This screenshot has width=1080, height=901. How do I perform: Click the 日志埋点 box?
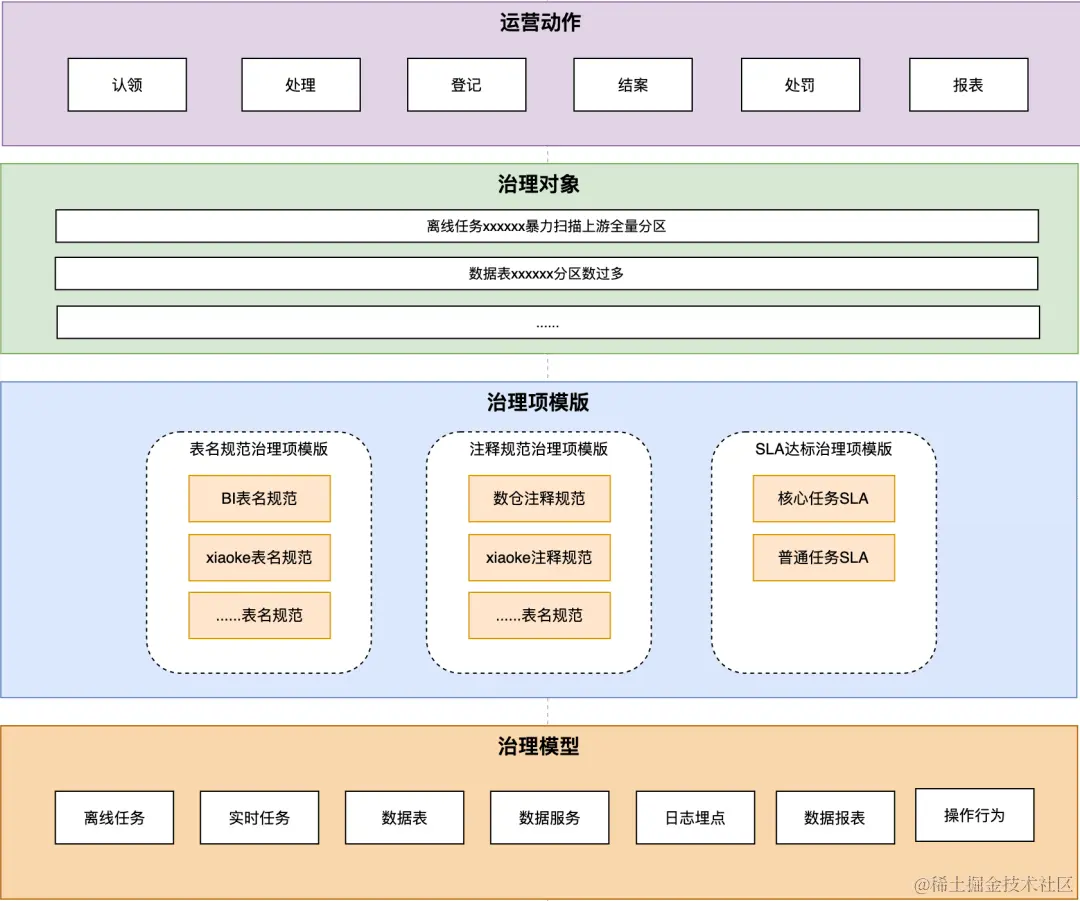[x=696, y=818]
